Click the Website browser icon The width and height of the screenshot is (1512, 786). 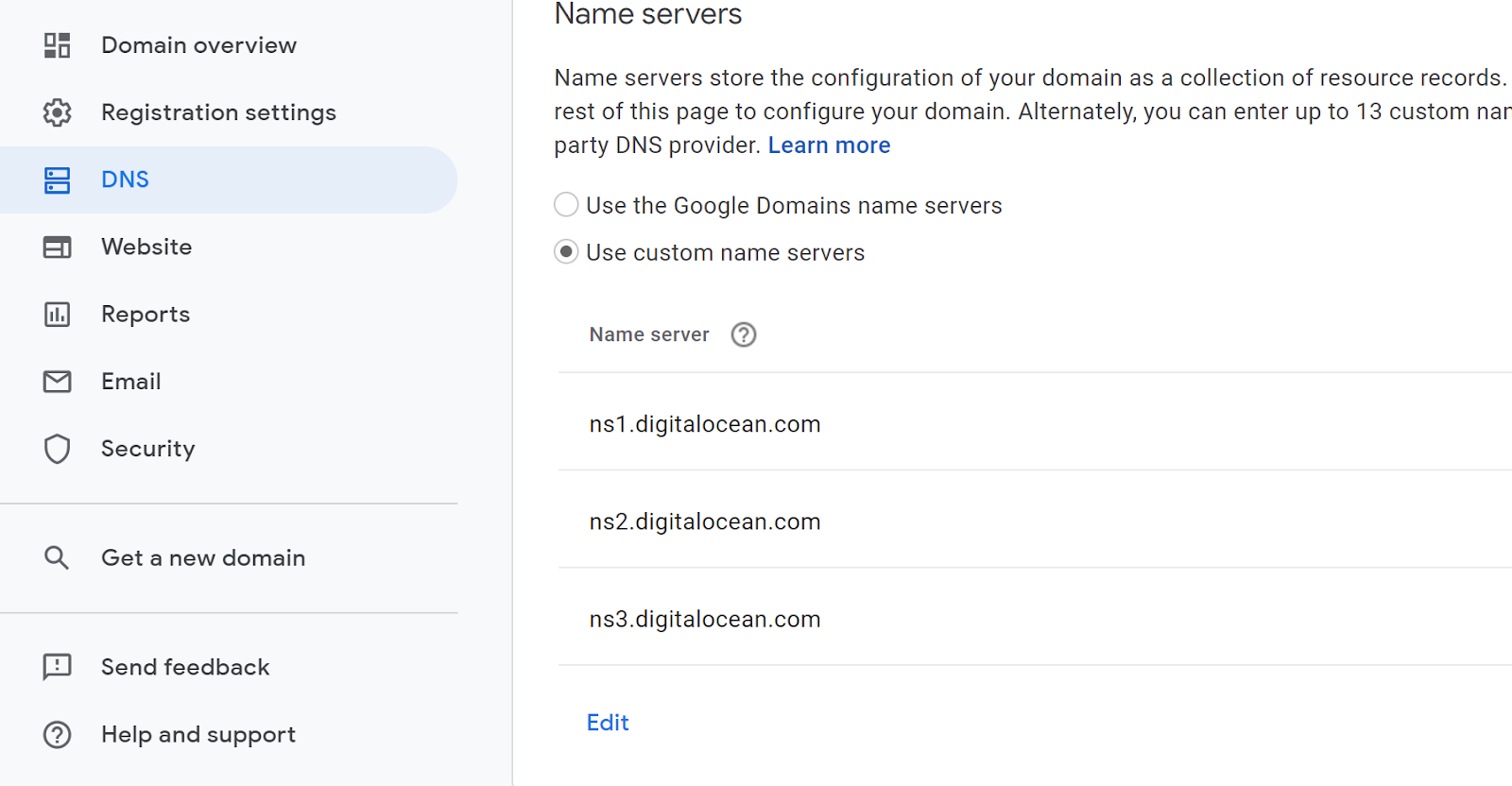(57, 248)
